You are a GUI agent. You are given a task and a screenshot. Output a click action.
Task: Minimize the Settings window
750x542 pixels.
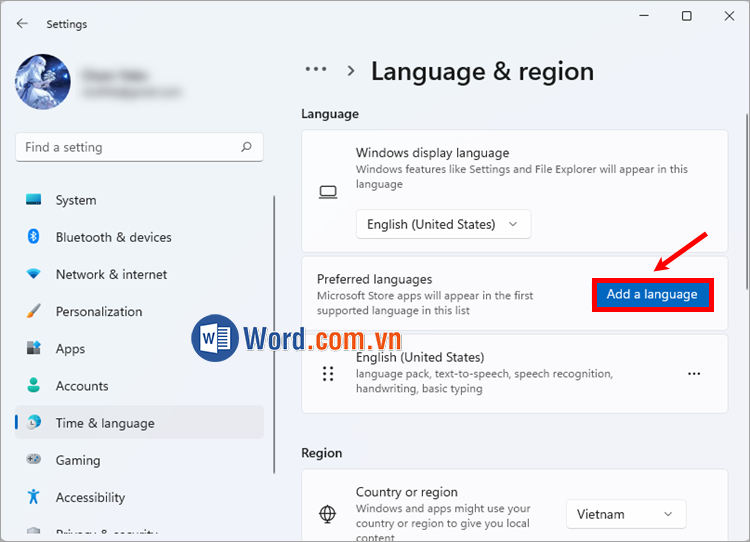[x=644, y=16]
